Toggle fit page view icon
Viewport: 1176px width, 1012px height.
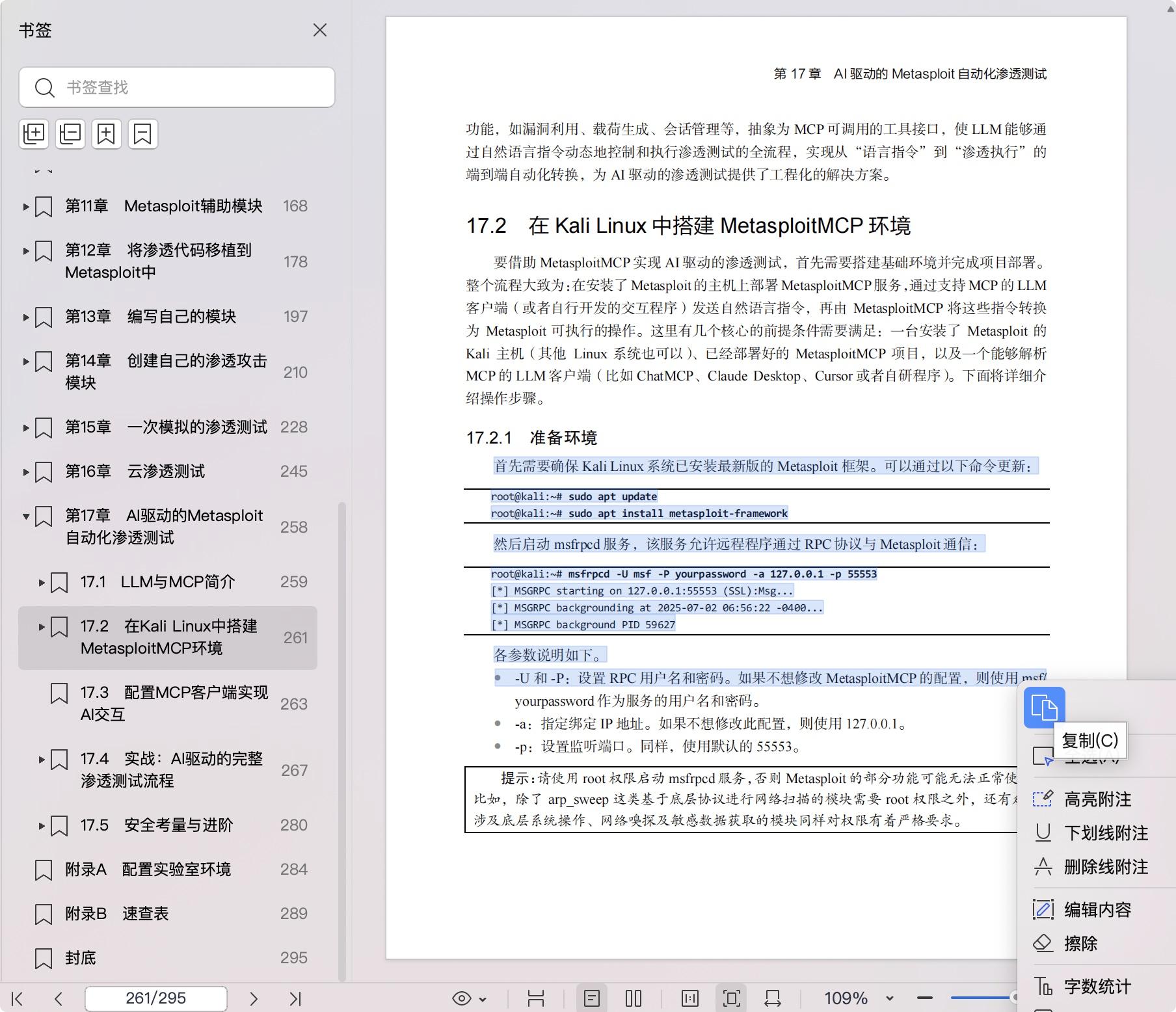[732, 998]
